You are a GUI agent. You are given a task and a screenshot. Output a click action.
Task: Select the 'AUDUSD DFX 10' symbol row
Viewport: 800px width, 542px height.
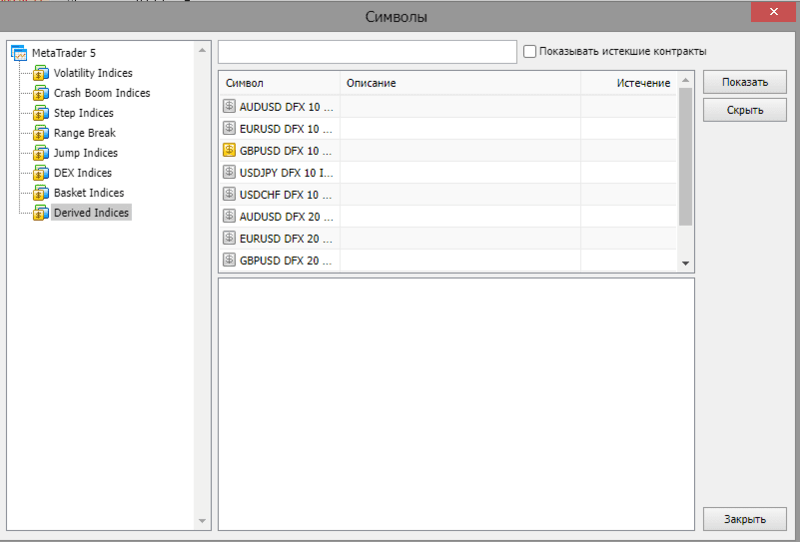[x=448, y=107]
